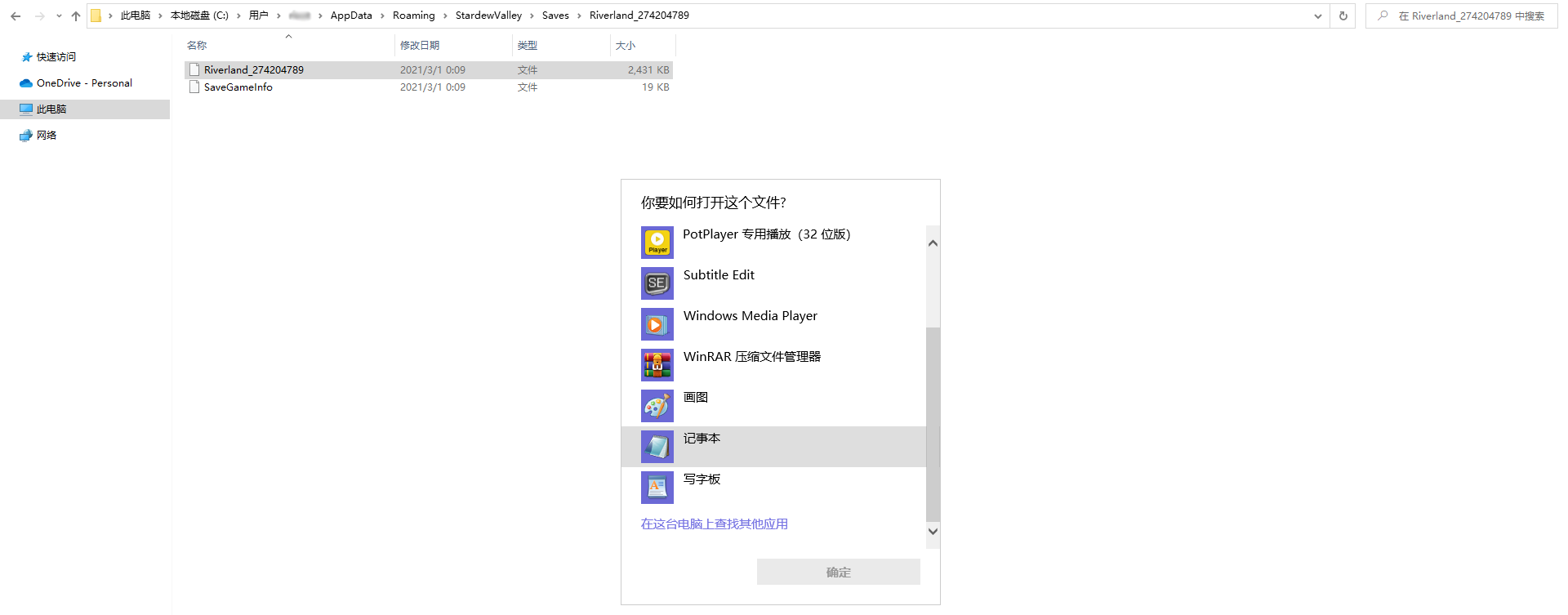Image resolution: width=1568 pixels, height=615 pixels.
Task: Choose the WinRAR 压缩文件管理器 label
Action: tap(752, 357)
